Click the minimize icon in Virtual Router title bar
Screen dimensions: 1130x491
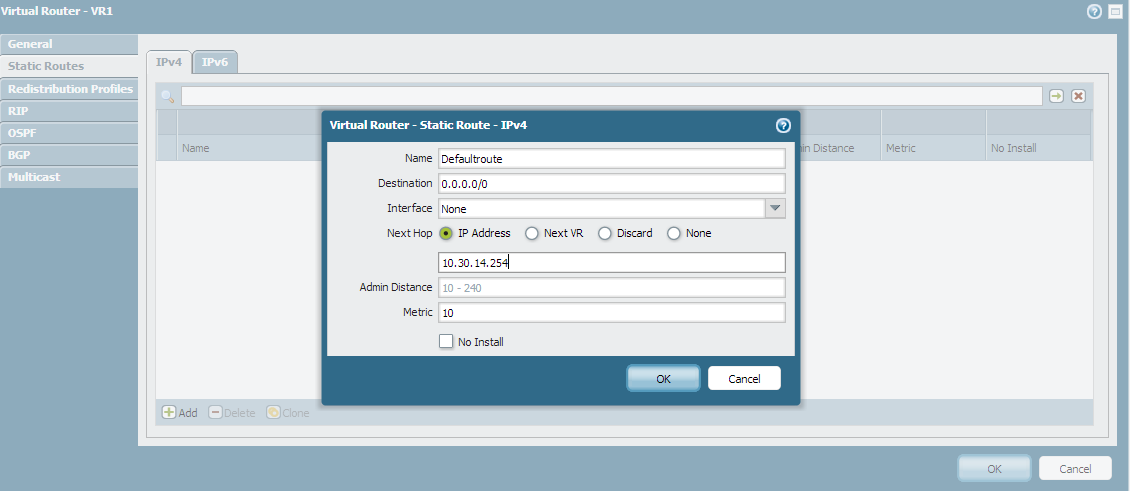(1115, 12)
